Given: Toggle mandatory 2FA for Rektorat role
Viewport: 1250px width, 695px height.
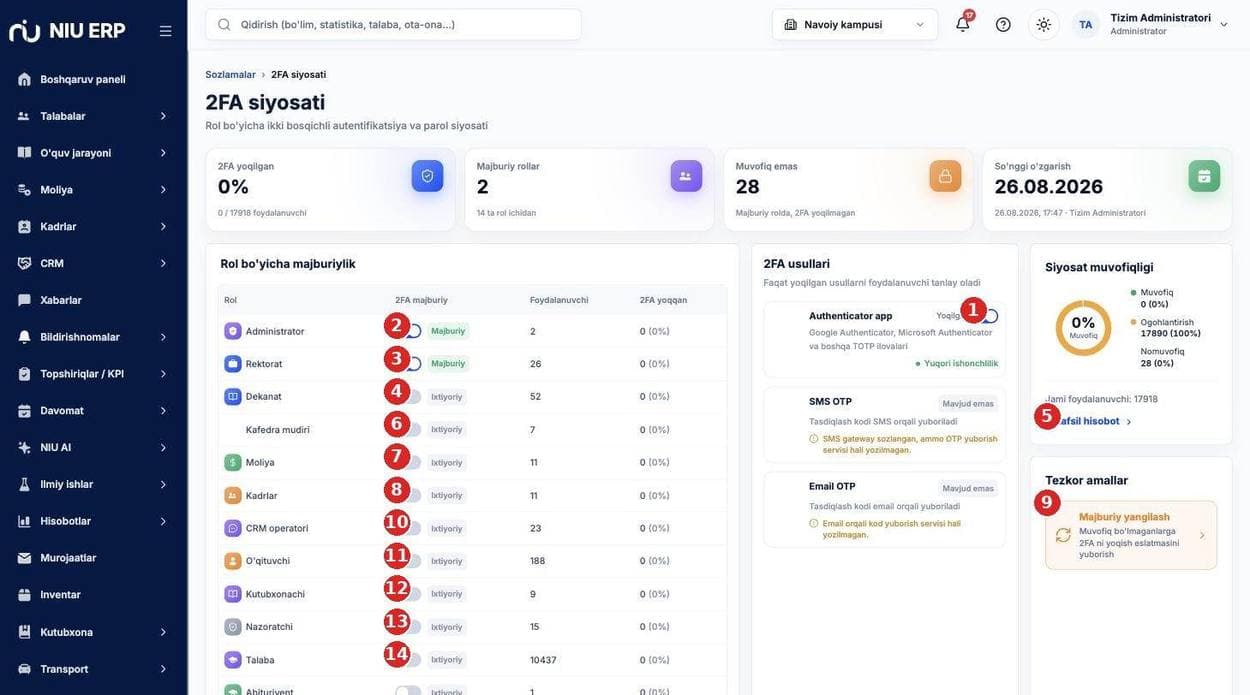Looking at the screenshot, I should (409, 364).
